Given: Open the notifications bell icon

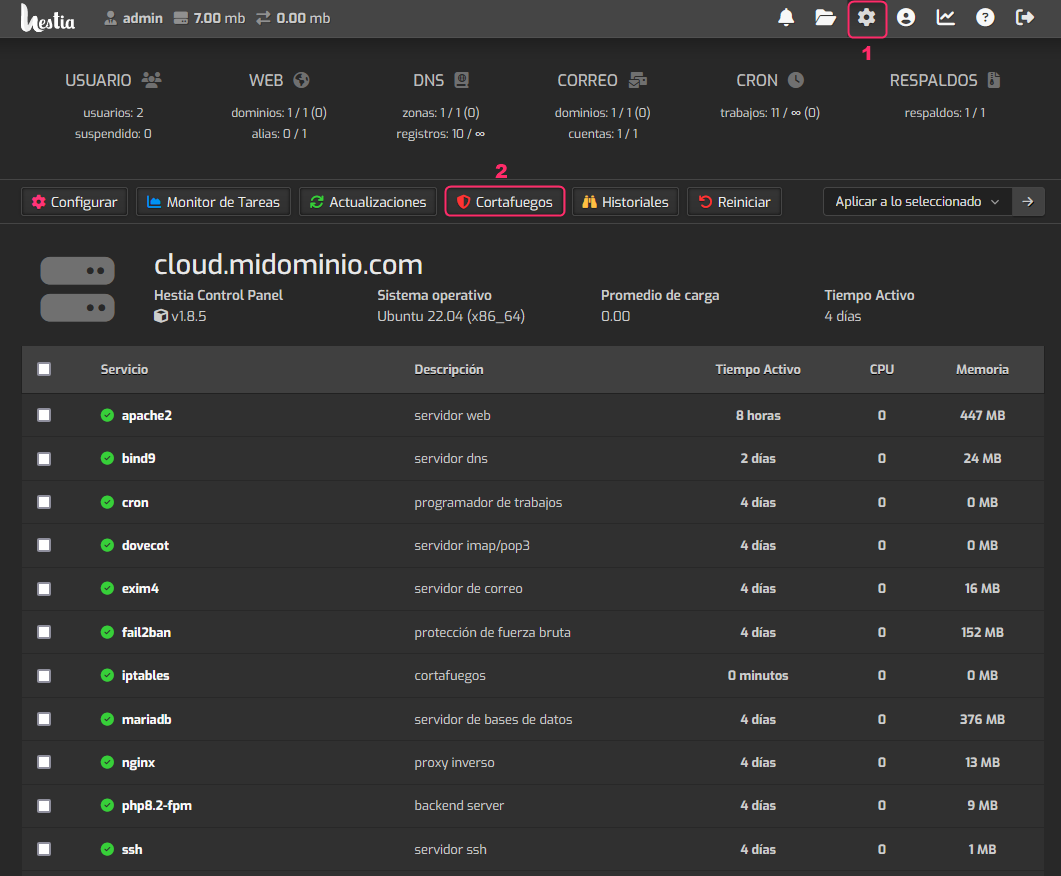Looking at the screenshot, I should [x=787, y=17].
